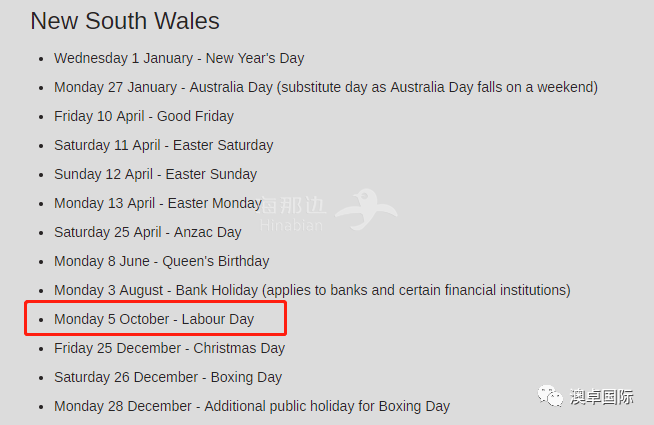Screen dimensions: 654x425
Task: Click the Queen's Birthday holiday line
Action: [161, 262]
